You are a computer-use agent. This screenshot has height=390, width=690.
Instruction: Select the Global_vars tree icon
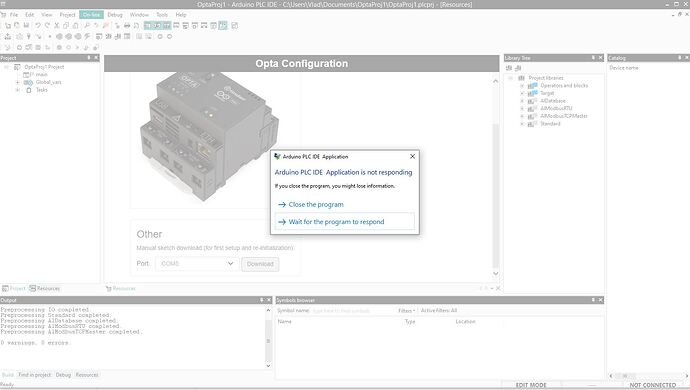click(x=28, y=82)
